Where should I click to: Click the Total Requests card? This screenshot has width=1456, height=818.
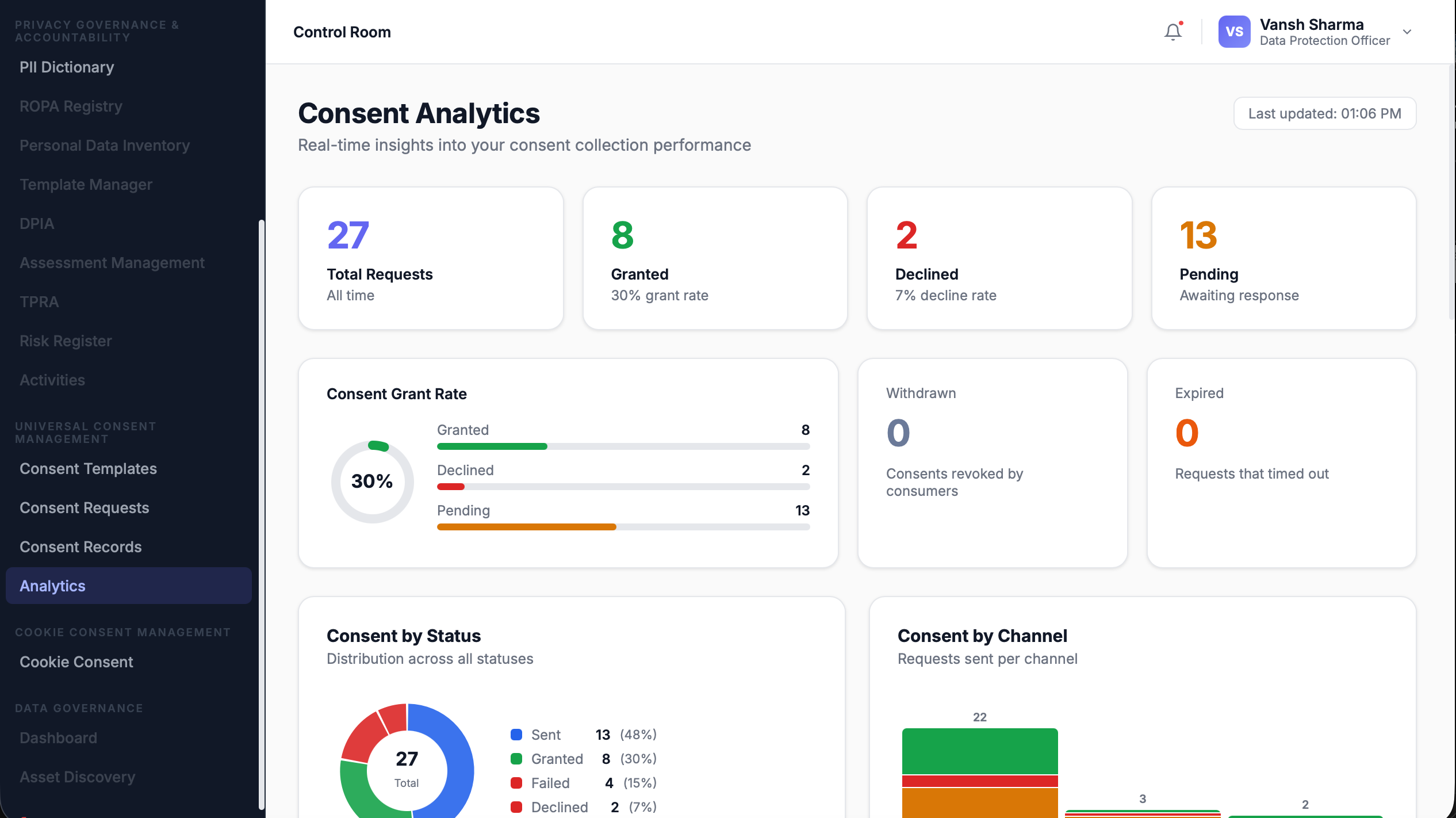[431, 258]
